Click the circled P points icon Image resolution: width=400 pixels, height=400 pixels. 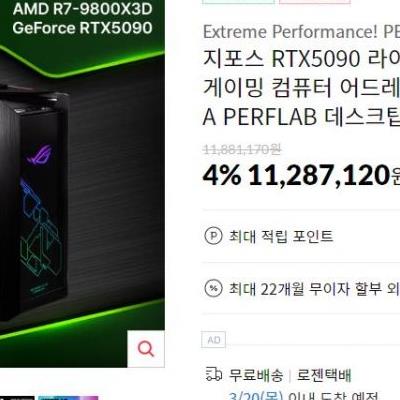click(213, 236)
